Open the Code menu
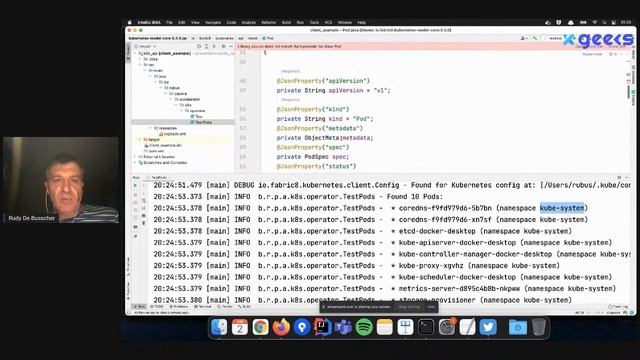The image size is (640, 360). pos(231,22)
